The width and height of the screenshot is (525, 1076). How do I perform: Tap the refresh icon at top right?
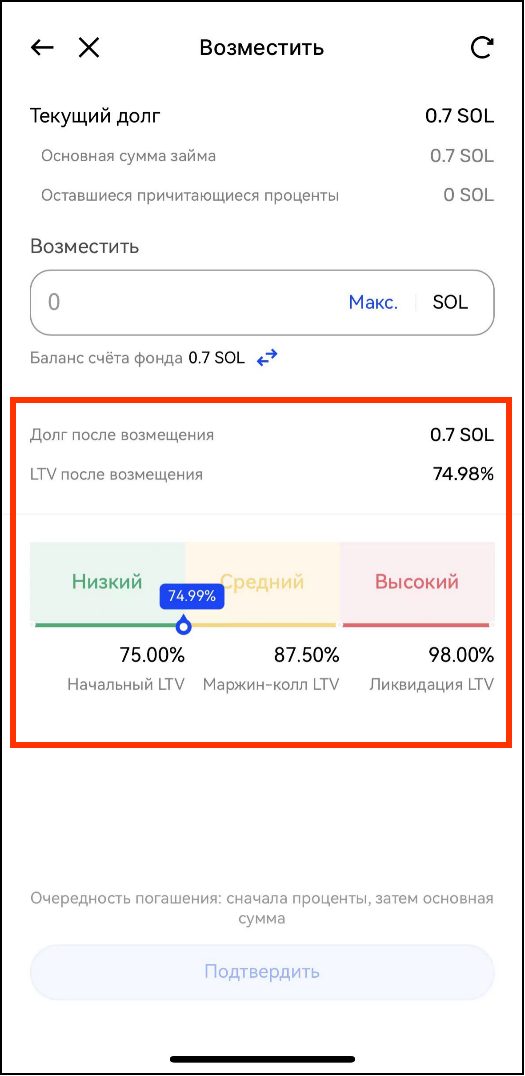pos(482,47)
